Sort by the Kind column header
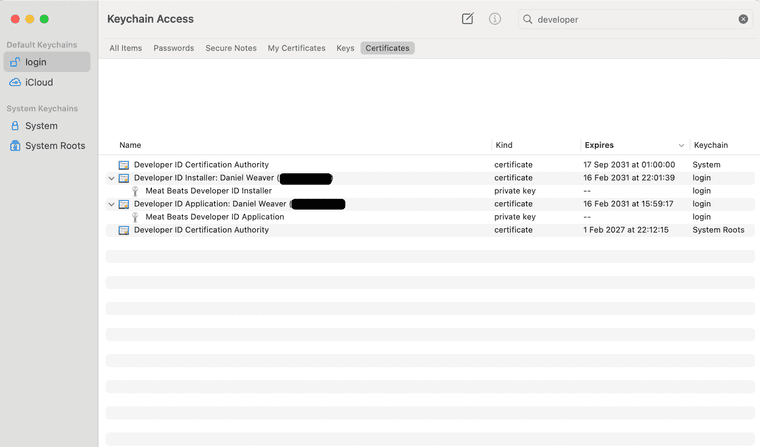The width and height of the screenshot is (760, 447). [x=504, y=145]
